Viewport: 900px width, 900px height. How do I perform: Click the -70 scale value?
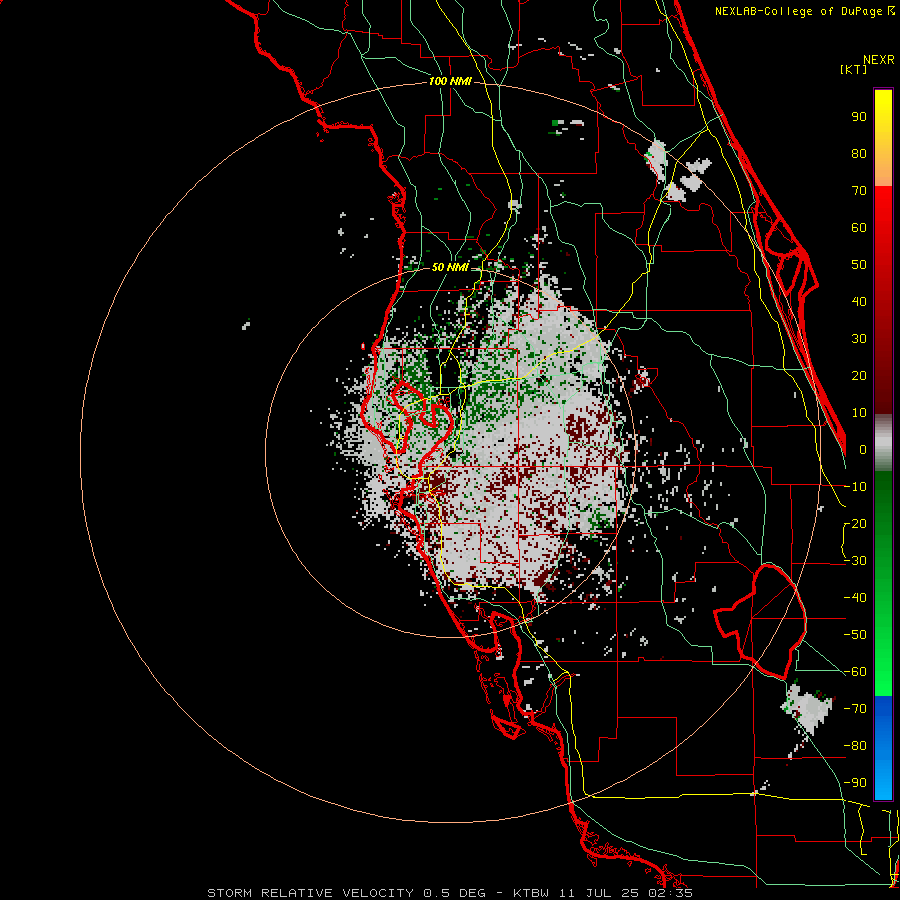pyautogui.click(x=855, y=709)
